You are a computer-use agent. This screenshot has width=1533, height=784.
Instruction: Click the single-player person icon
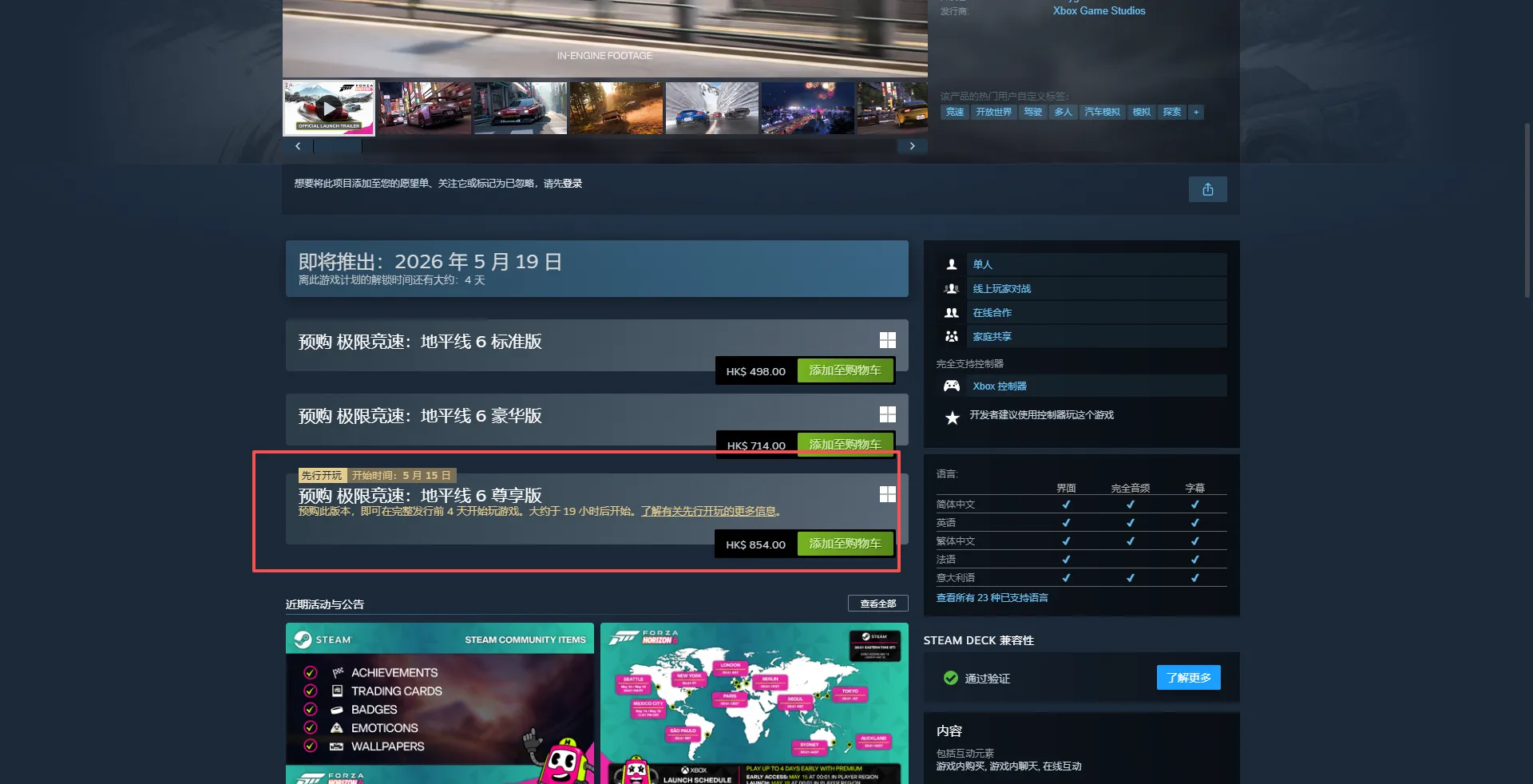951,264
